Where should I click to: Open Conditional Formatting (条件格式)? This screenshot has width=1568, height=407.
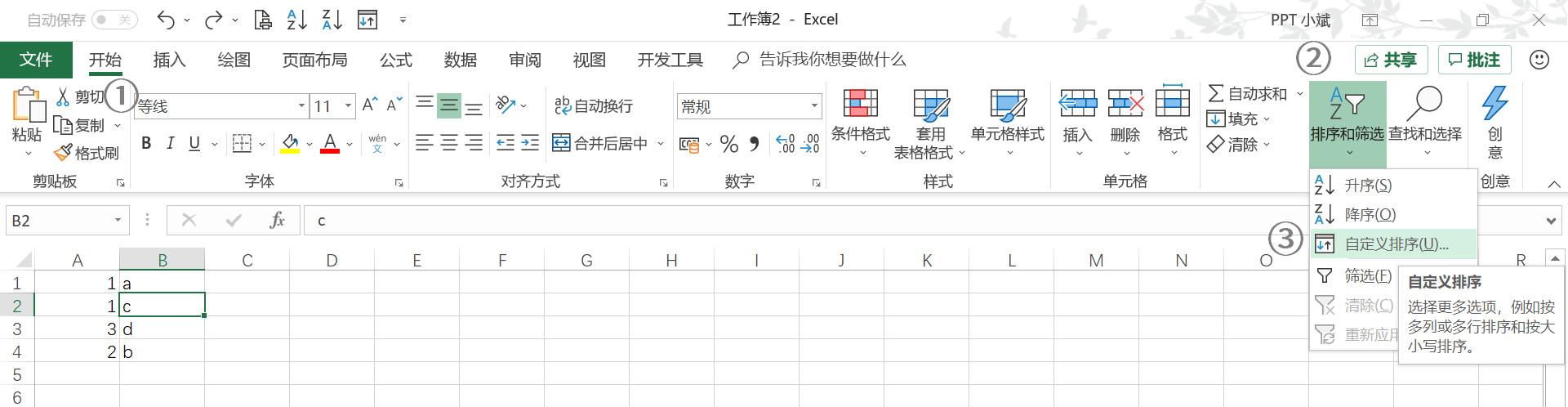(861, 123)
